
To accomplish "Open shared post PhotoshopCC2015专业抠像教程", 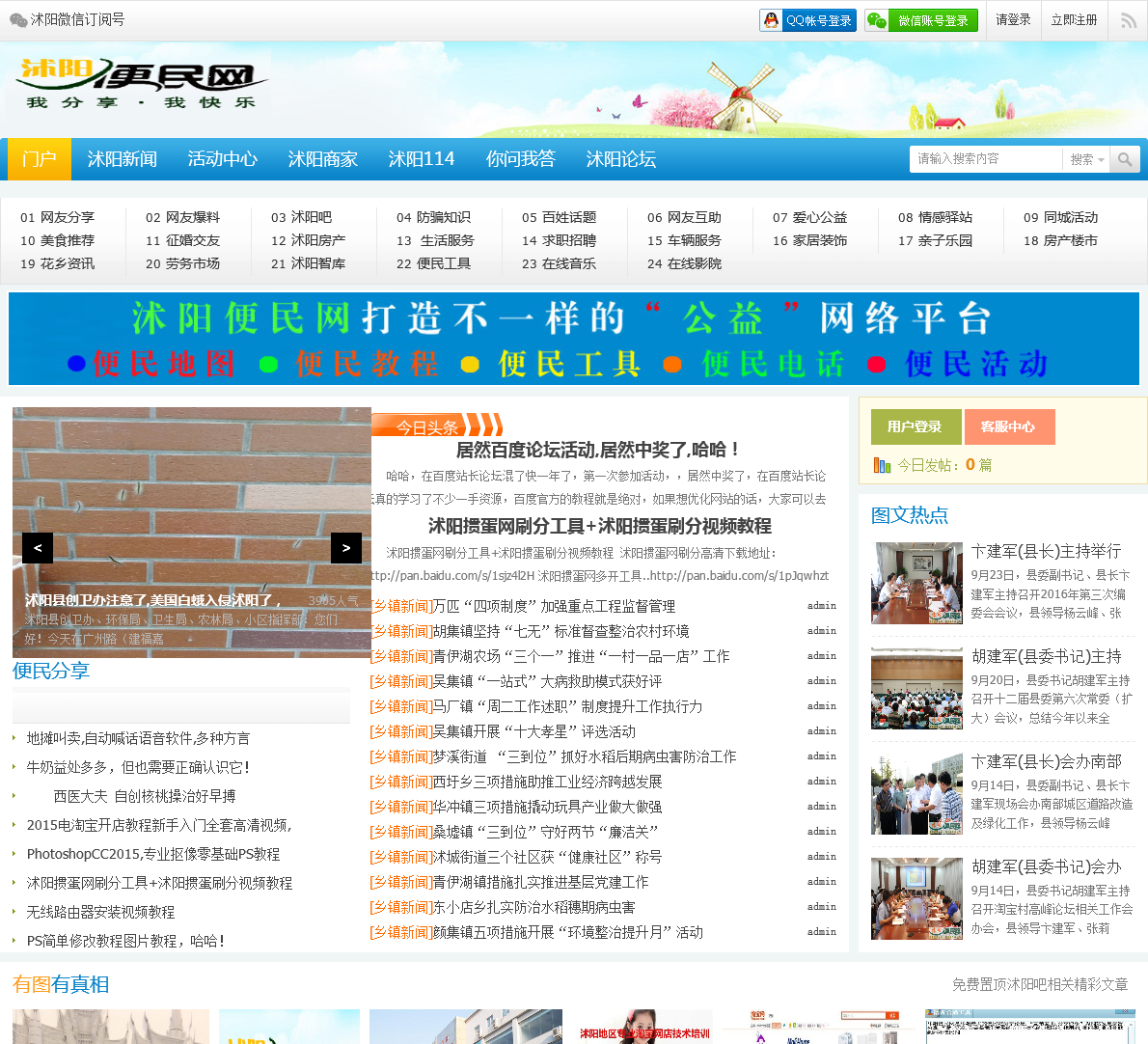I will click(153, 854).
